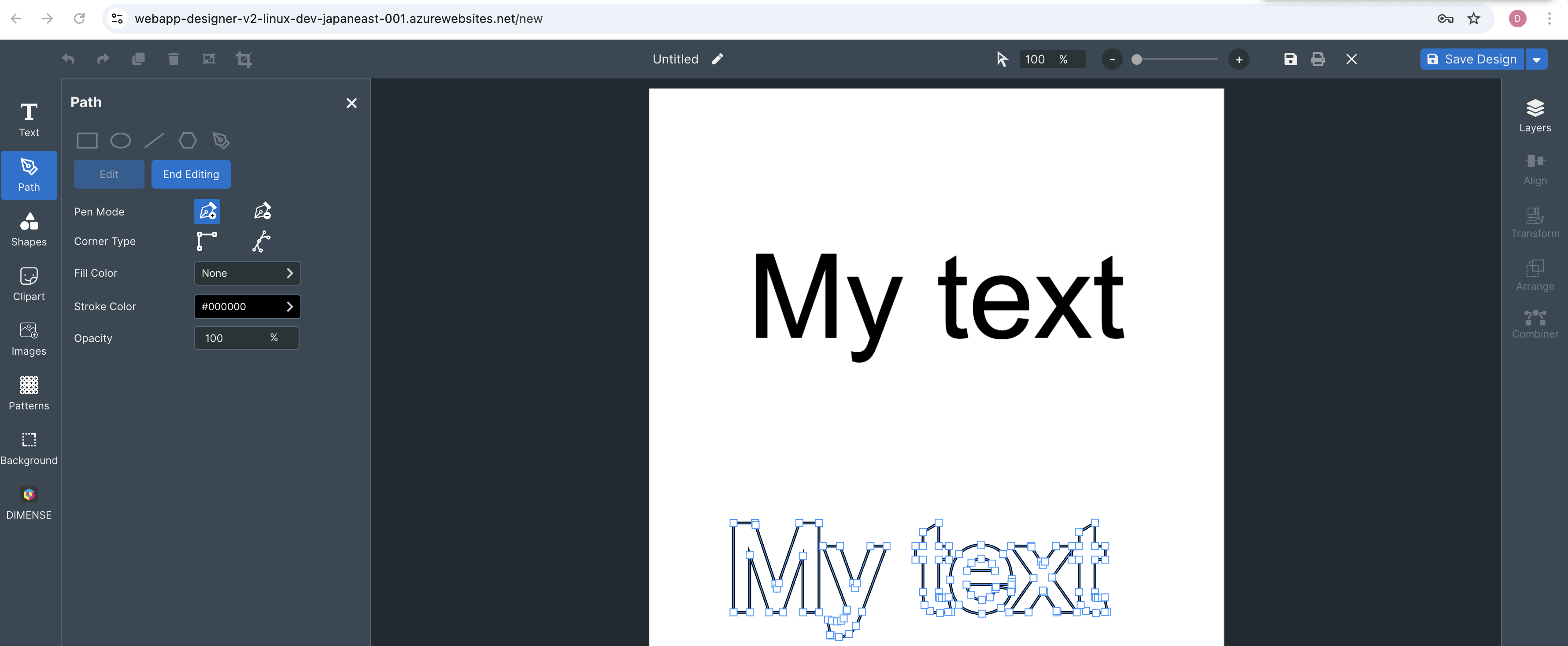Draw an ellipse shape
Viewport: 1568px width, 646px height.
[x=121, y=141]
